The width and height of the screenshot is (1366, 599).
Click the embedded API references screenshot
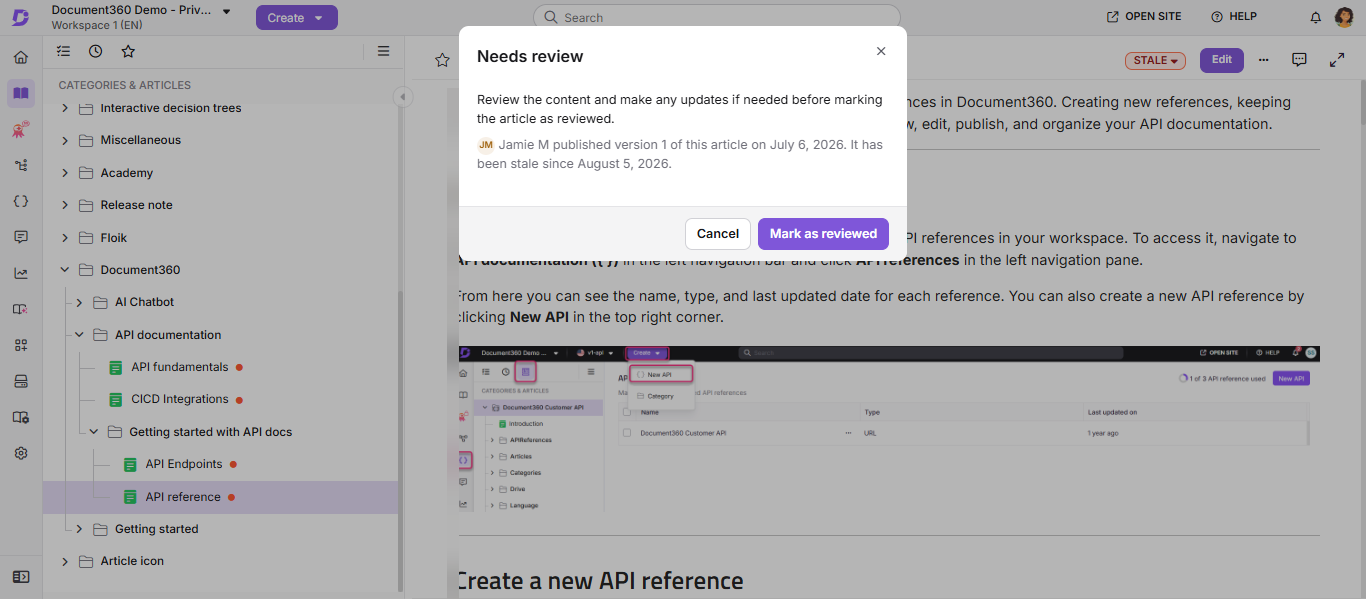[x=889, y=428]
